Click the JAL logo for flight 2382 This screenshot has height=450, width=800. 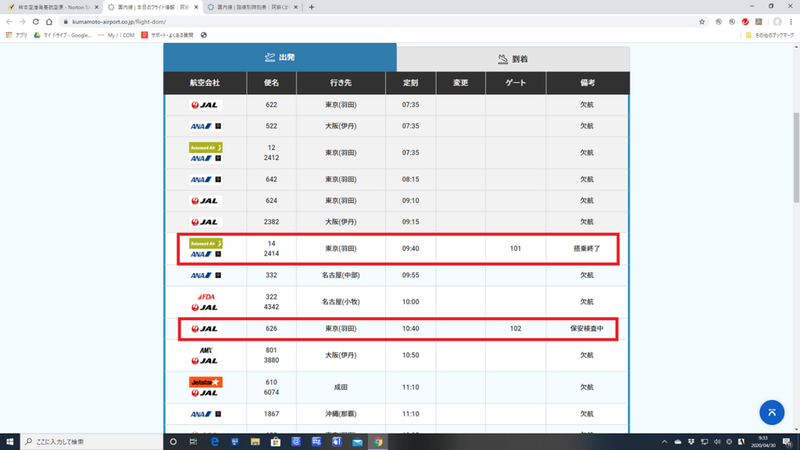pos(205,222)
